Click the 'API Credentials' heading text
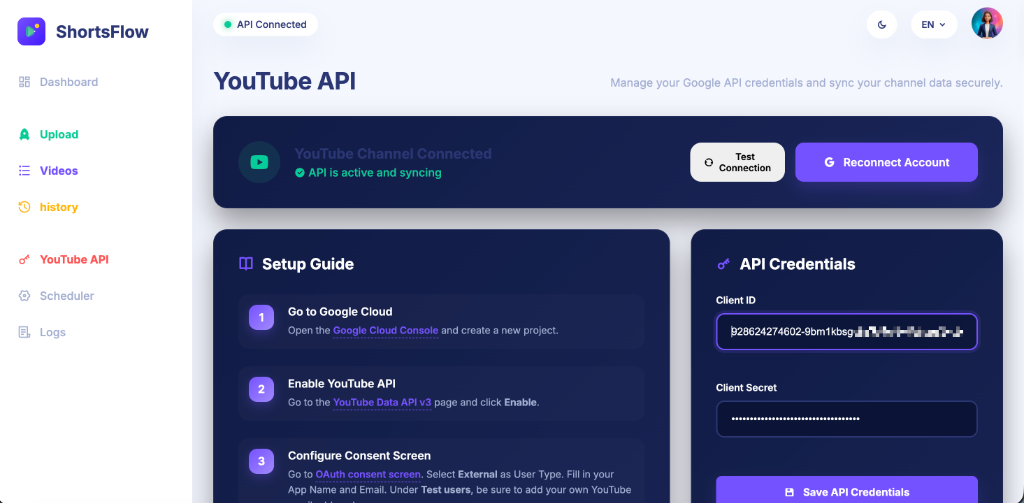Viewport: 1024px width, 503px height. pos(797,264)
